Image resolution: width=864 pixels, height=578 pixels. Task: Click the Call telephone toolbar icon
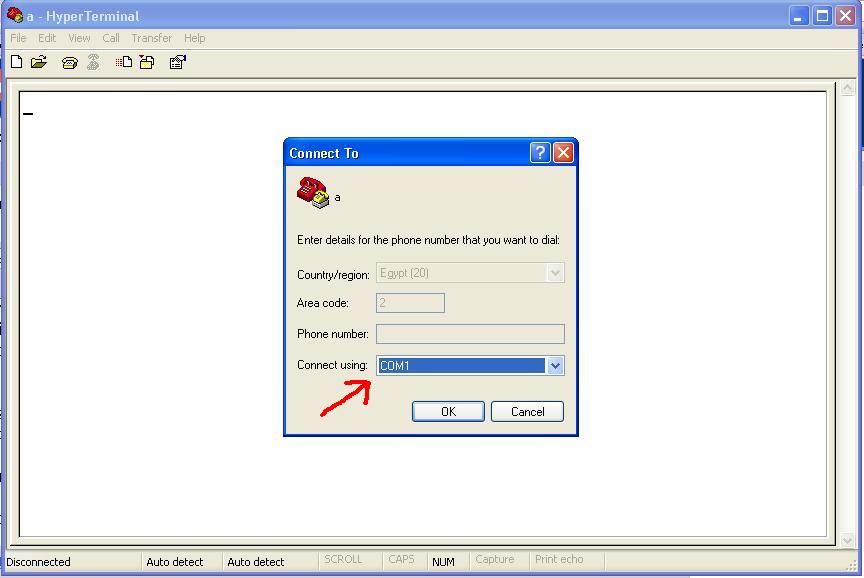tap(70, 63)
